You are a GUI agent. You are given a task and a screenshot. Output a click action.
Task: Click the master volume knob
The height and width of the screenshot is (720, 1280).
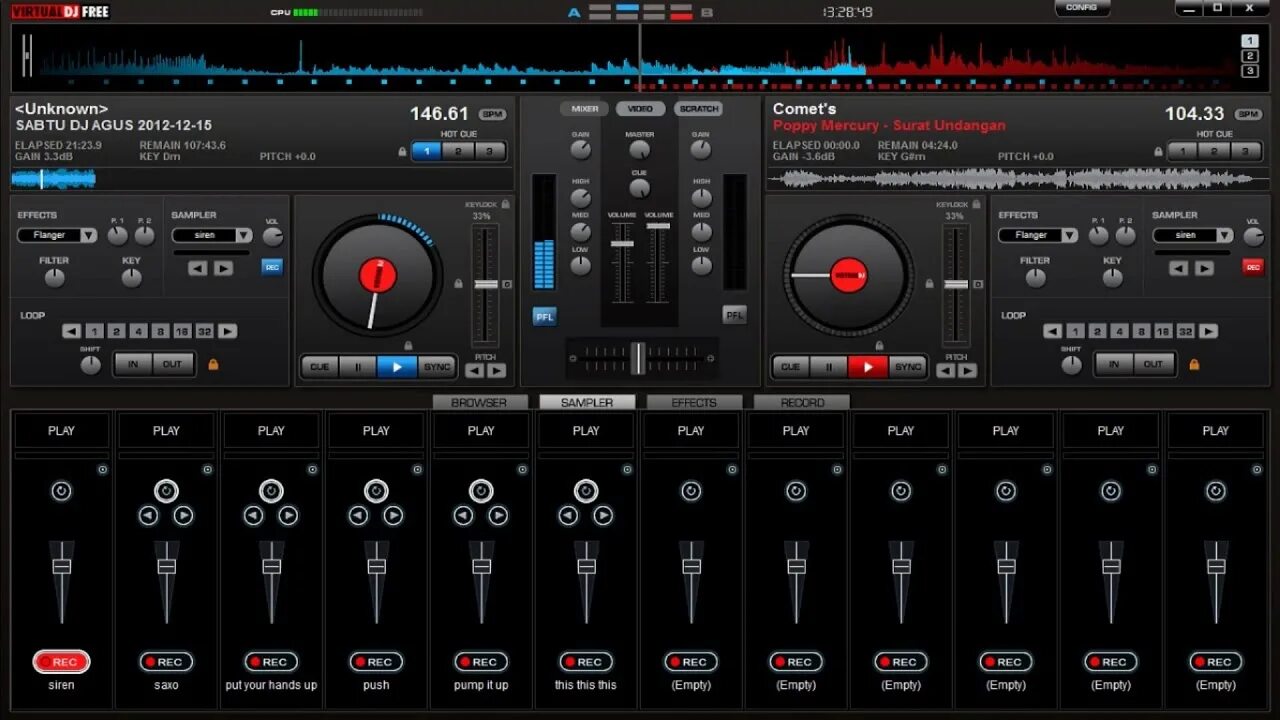tap(639, 150)
